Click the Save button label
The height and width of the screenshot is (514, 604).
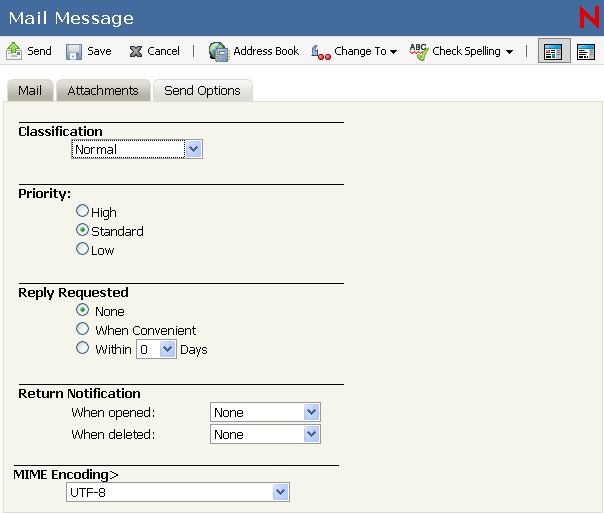click(x=99, y=51)
